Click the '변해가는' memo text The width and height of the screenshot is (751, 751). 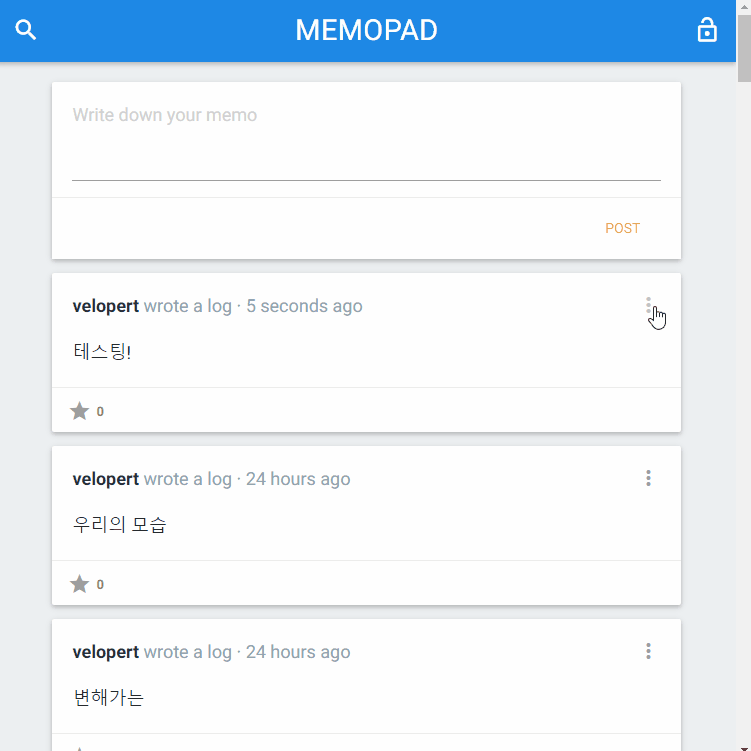coord(109,698)
